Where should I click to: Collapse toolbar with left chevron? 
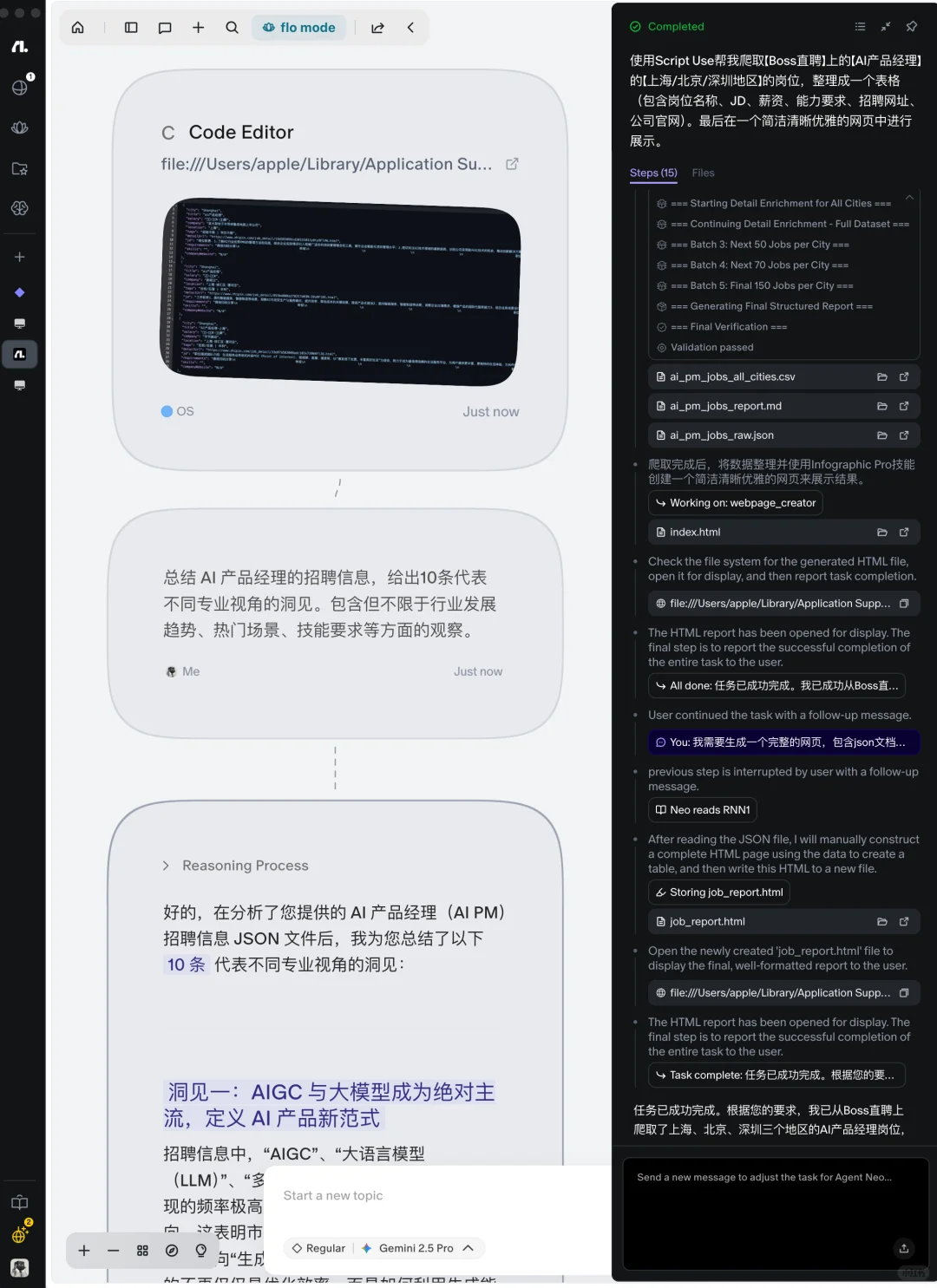(x=410, y=28)
